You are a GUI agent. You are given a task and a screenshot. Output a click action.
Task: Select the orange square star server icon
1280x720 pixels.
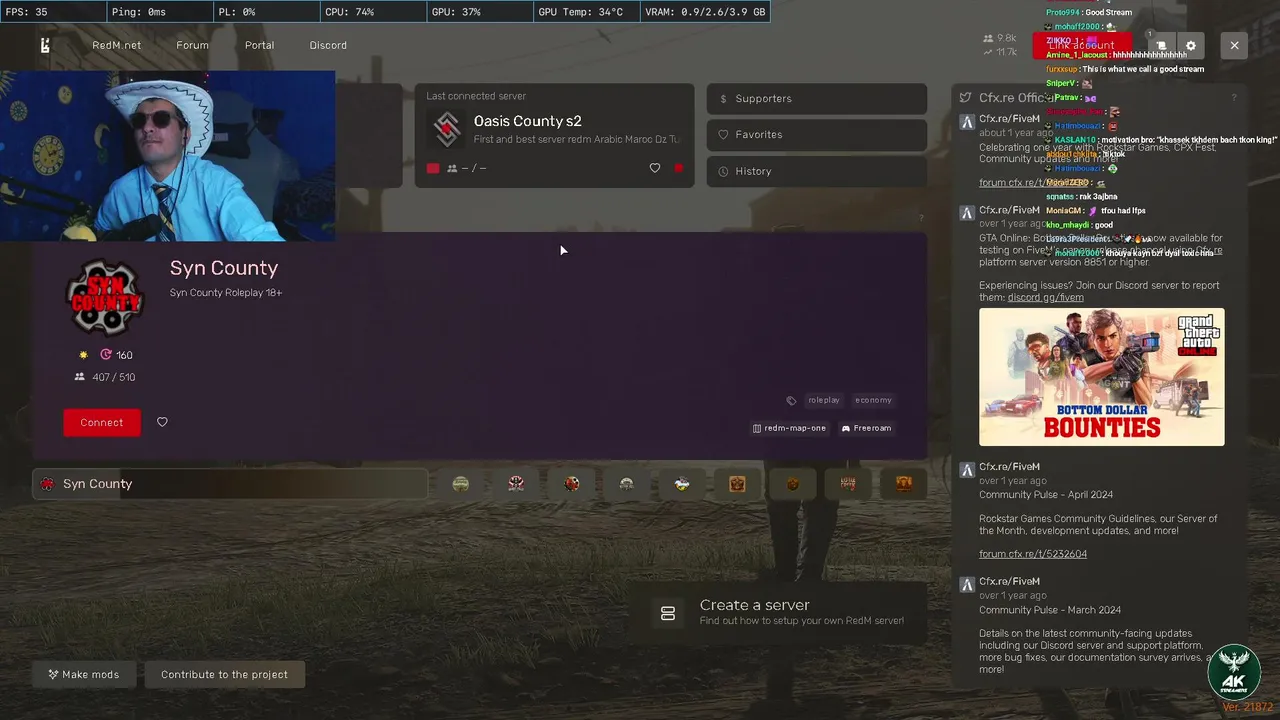pyautogui.click(x=737, y=484)
